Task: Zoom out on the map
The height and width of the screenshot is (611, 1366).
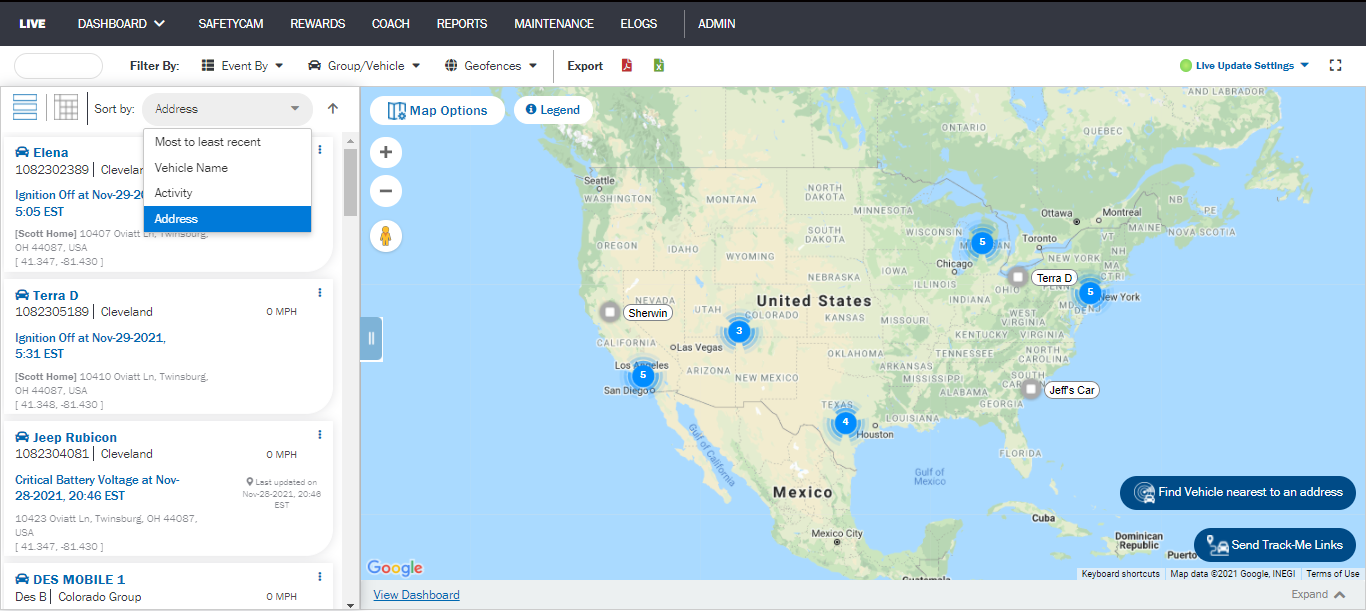Action: point(386,190)
